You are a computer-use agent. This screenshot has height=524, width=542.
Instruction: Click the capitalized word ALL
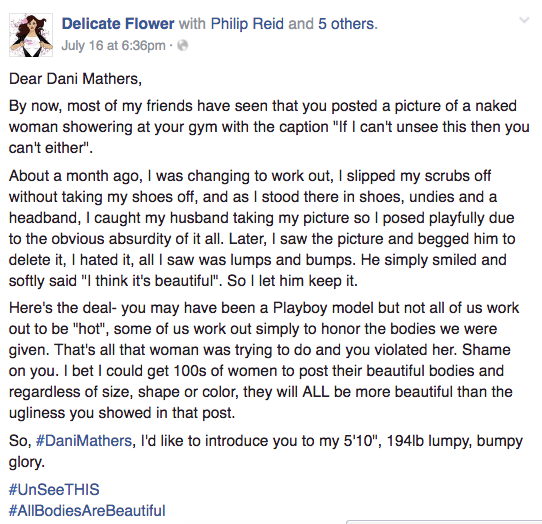(316, 392)
